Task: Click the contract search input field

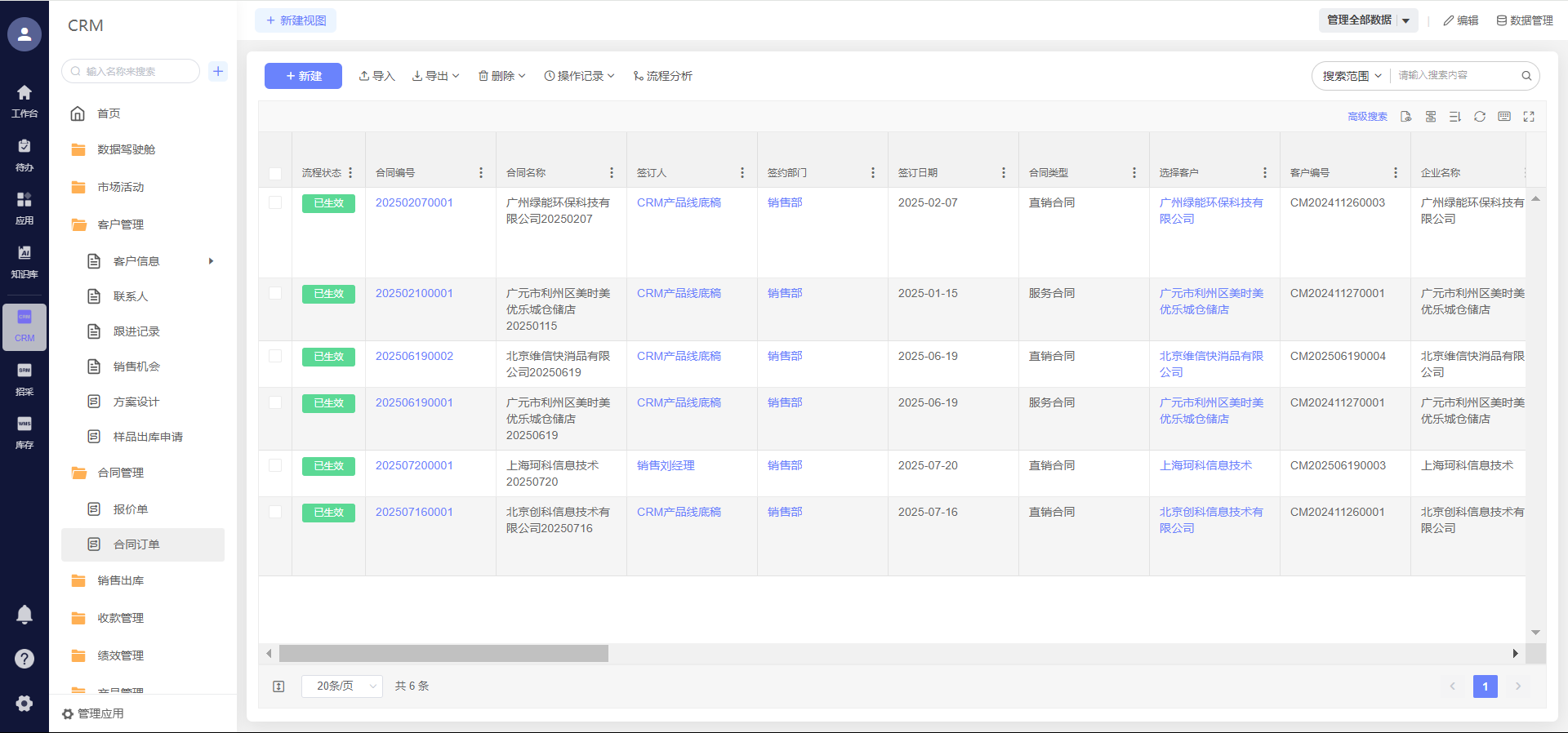Action: pyautogui.click(x=1455, y=75)
